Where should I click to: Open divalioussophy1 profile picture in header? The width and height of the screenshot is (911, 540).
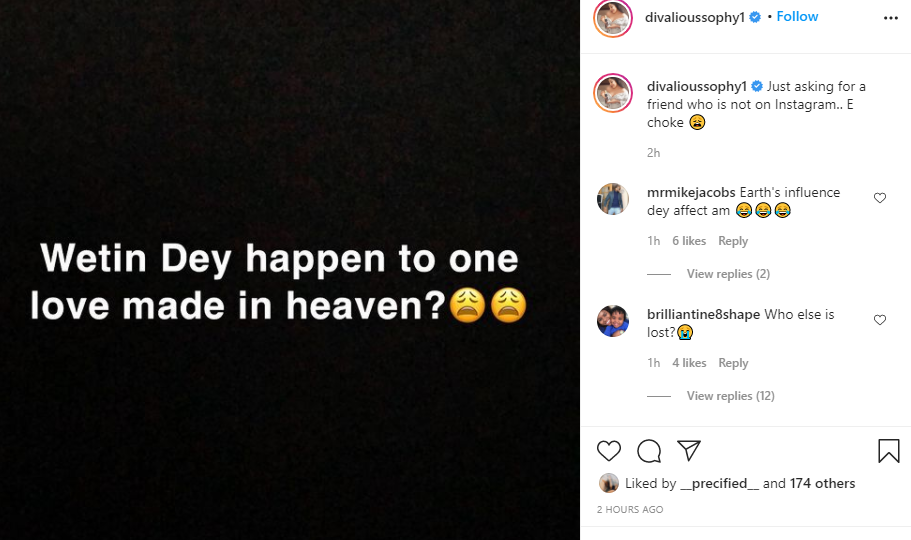point(612,18)
